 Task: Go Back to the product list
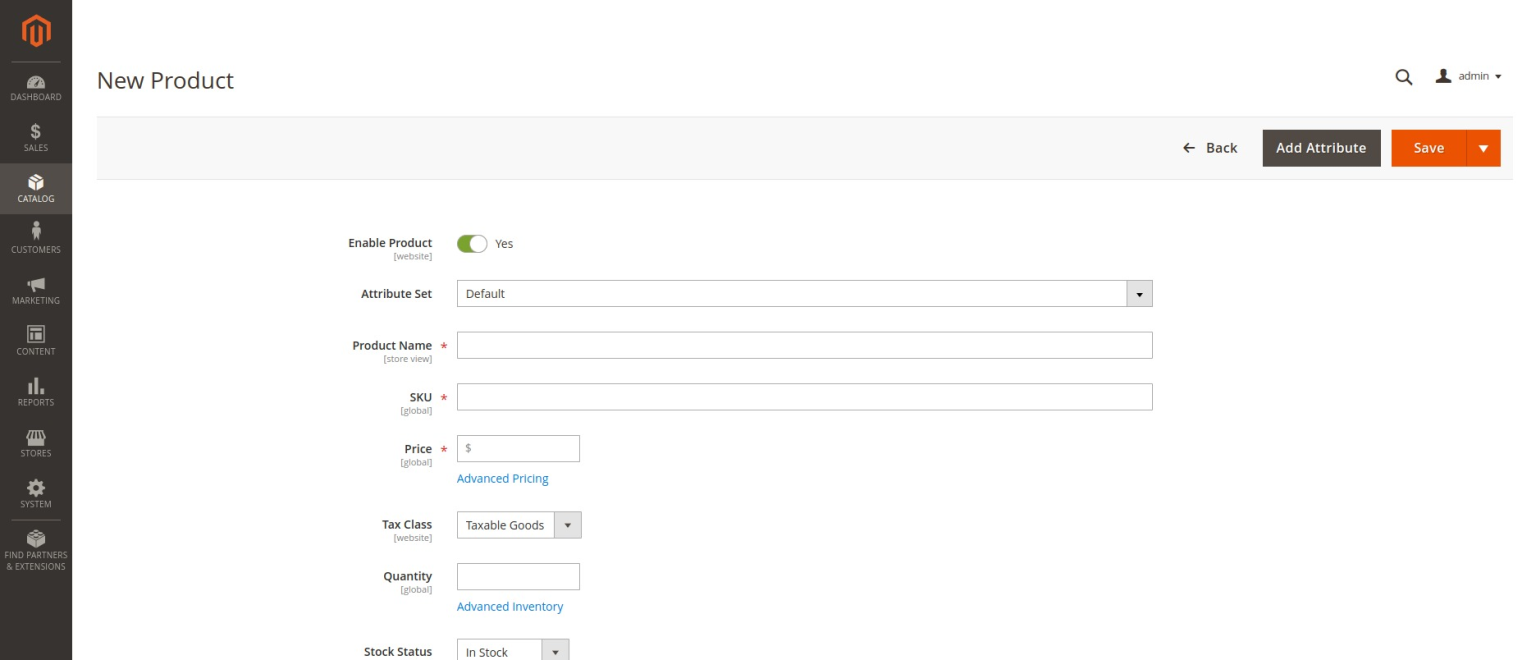tap(1210, 148)
